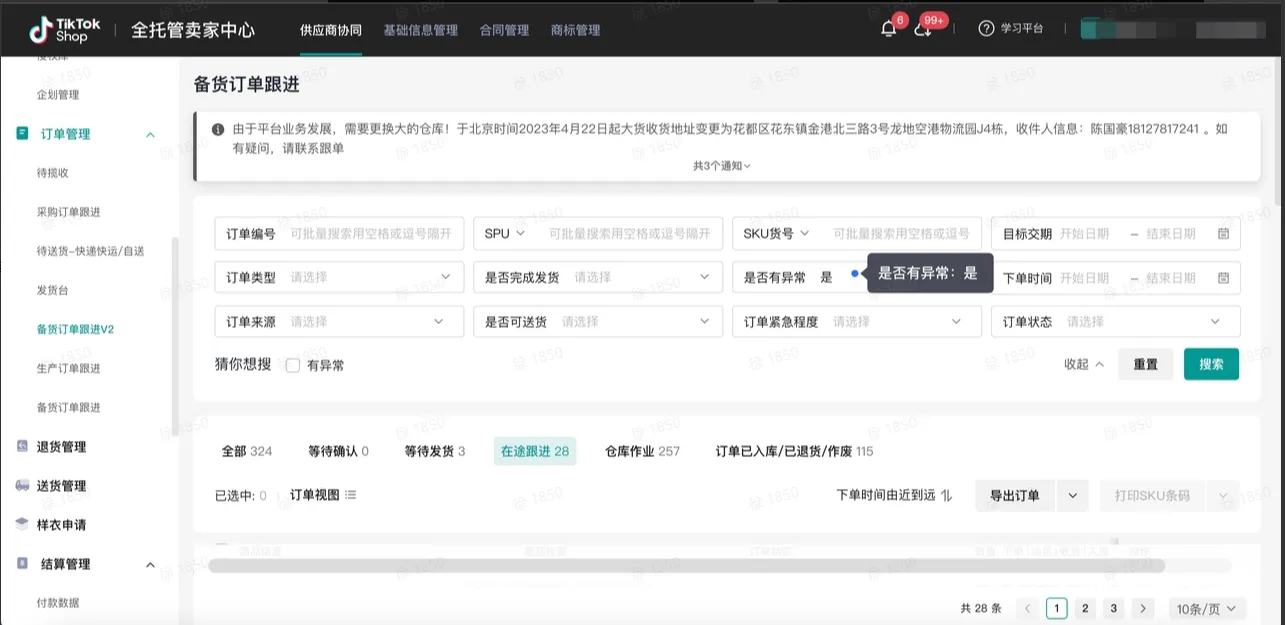This screenshot has width=1285, height=625.
Task: Open the 订单来源 dropdown
Action: 339,321
